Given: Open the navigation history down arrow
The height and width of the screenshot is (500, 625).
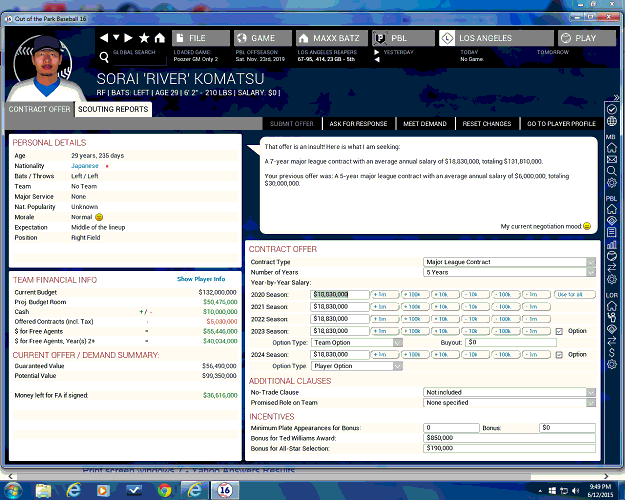Looking at the screenshot, I should (x=116, y=37).
